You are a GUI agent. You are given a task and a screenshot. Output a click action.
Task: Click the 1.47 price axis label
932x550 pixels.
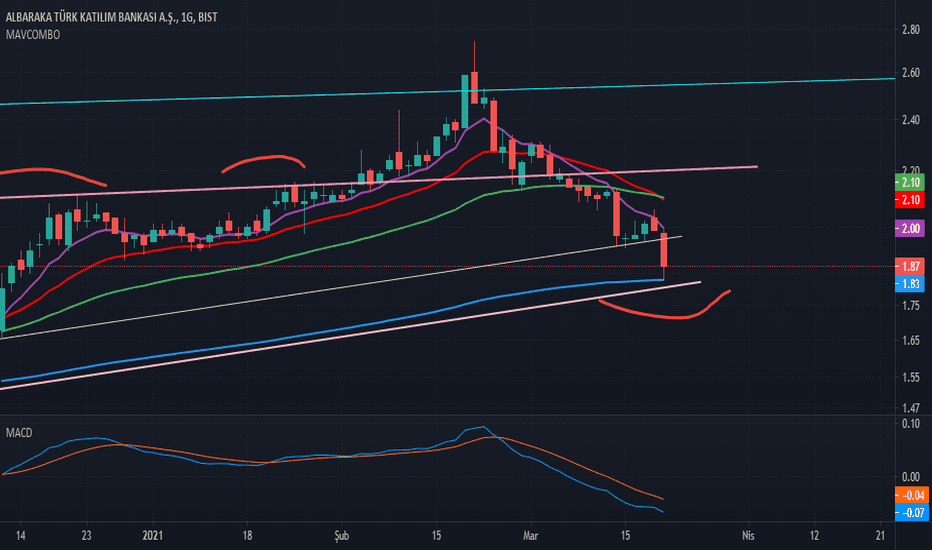pos(911,408)
